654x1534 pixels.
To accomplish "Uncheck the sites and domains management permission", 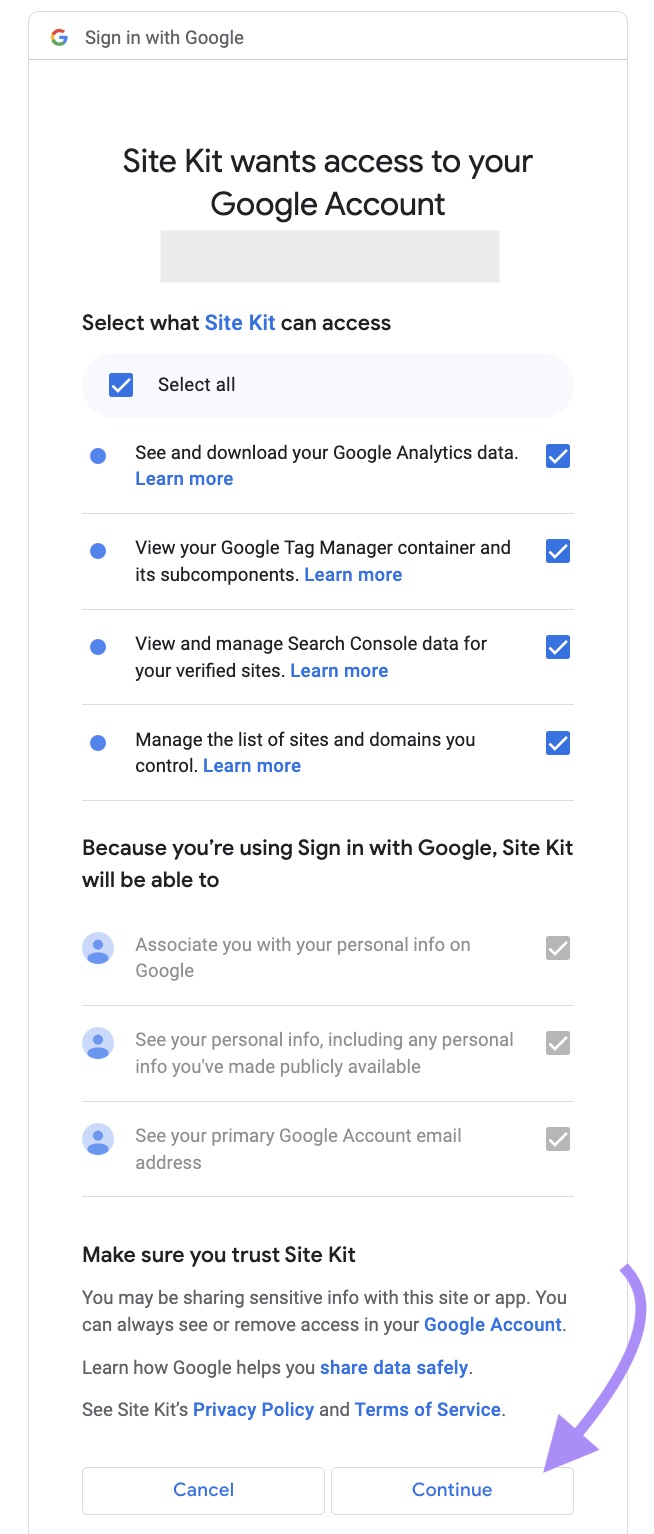I will [x=557, y=743].
